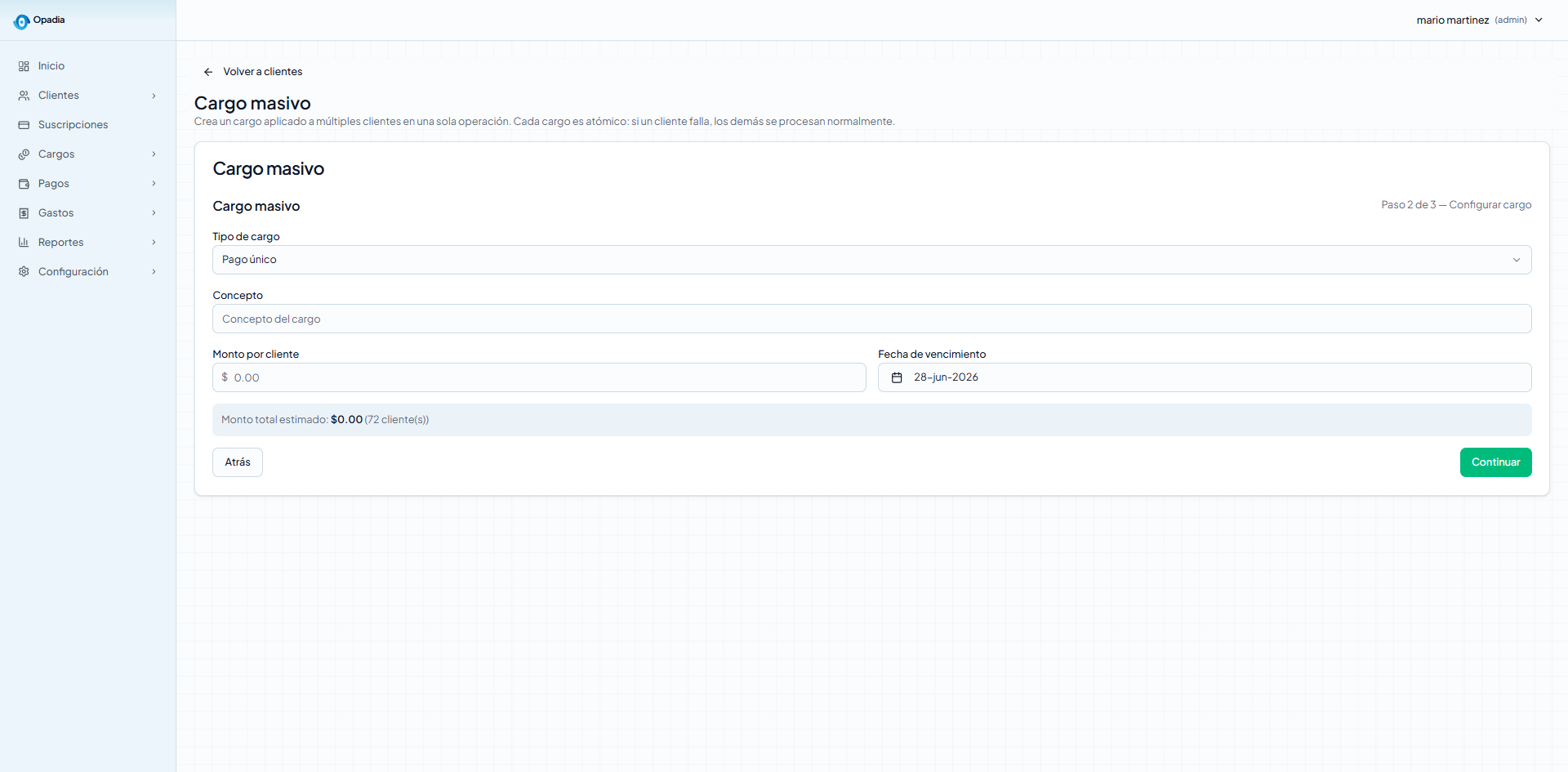1568x772 pixels.
Task: Click the calendar icon in Fecha de vencimiento
Action: pos(897,377)
